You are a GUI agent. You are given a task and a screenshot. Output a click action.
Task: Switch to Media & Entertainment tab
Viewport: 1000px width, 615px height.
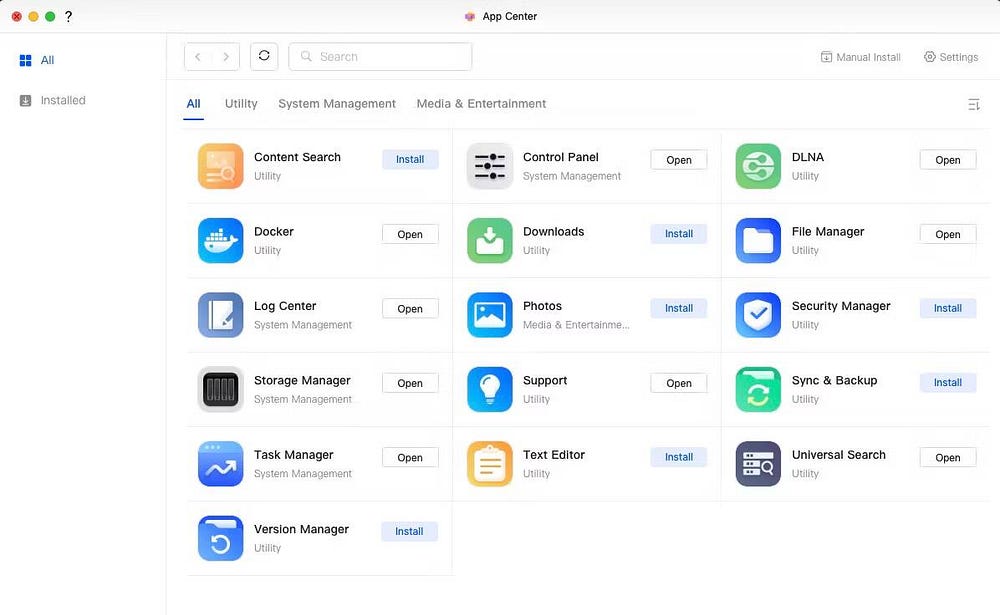[x=482, y=103]
